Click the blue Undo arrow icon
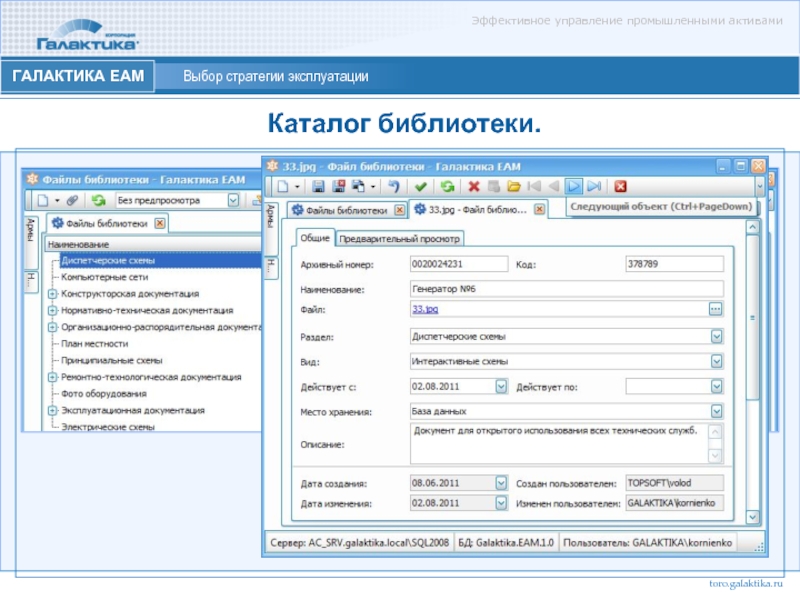This screenshot has width=800, height=600. click(393, 186)
